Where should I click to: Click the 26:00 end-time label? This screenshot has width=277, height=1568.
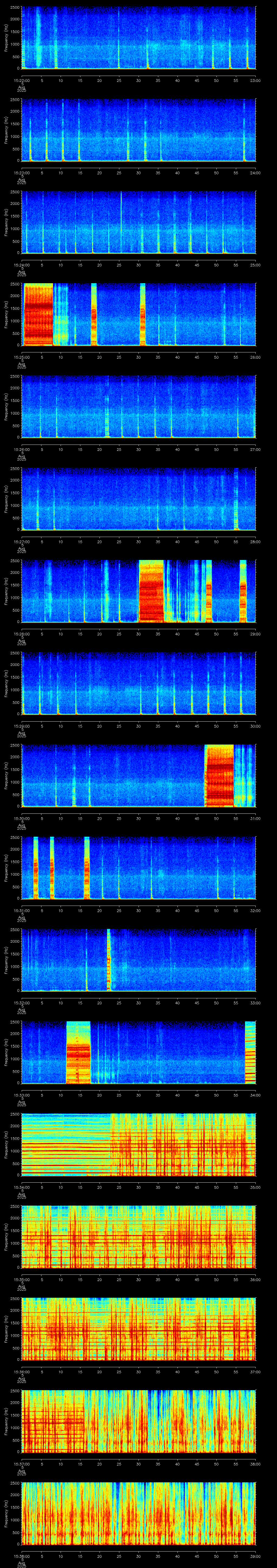255,357
